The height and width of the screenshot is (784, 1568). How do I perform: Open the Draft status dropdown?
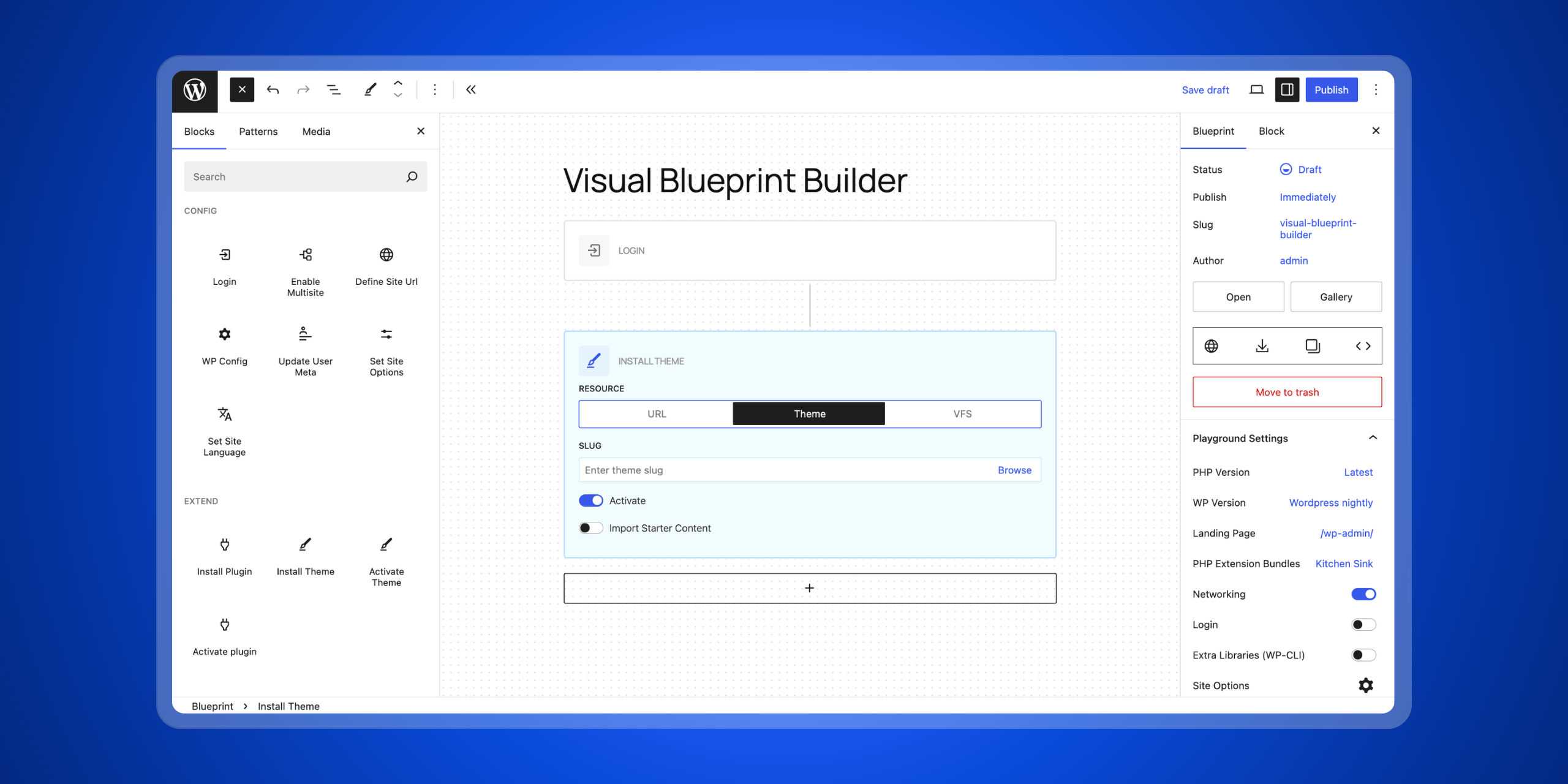coord(1300,170)
